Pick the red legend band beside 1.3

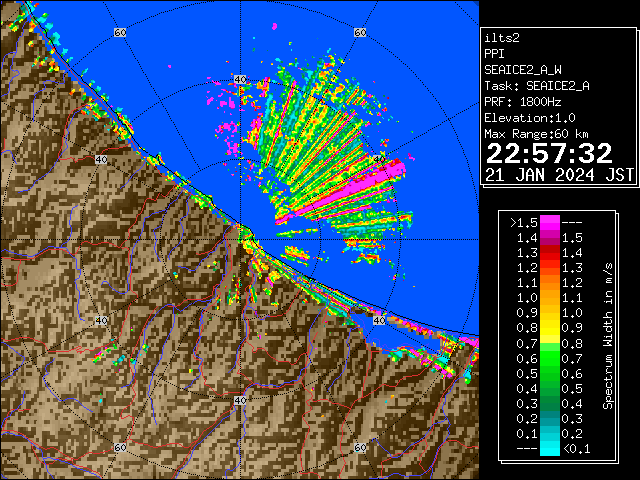pyautogui.click(x=550, y=253)
